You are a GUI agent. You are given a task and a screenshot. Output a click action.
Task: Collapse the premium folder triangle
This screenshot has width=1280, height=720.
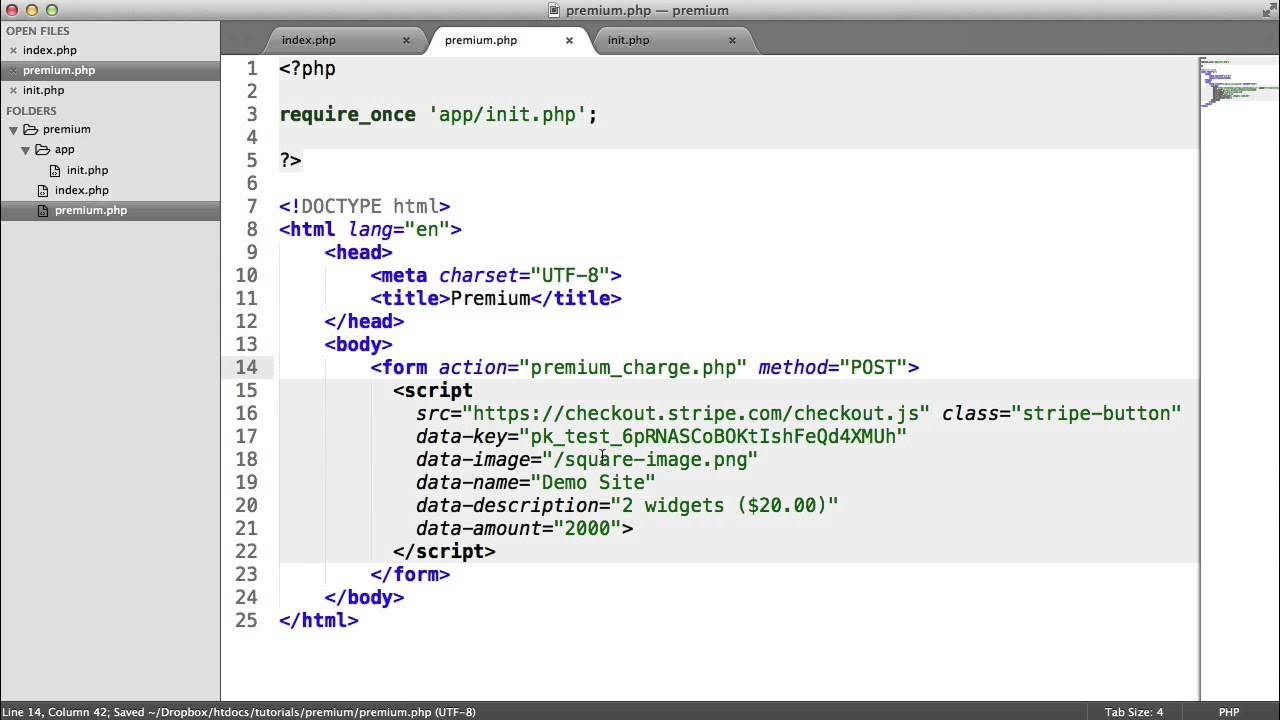click(13, 129)
